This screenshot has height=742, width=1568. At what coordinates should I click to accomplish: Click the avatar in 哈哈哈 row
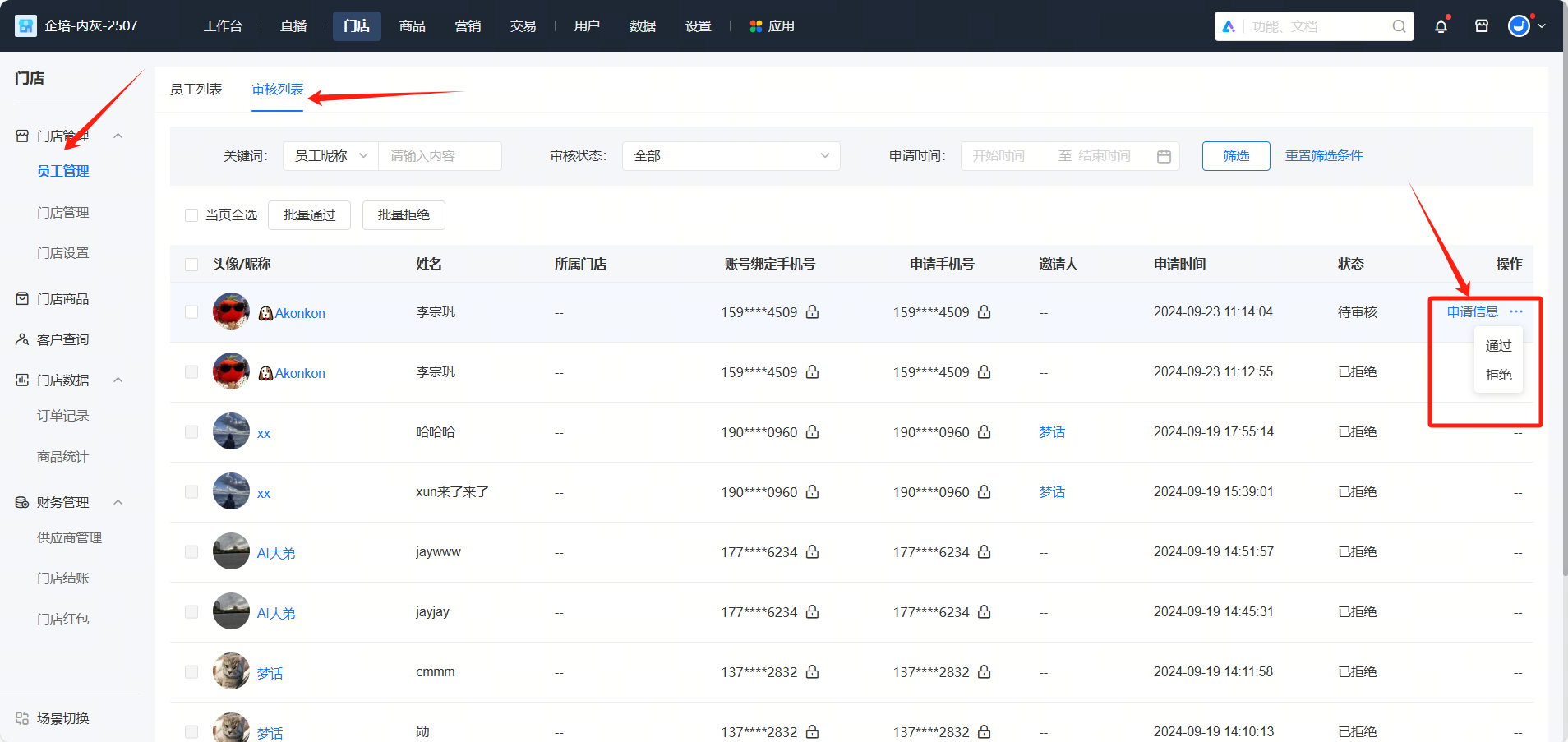click(x=231, y=431)
